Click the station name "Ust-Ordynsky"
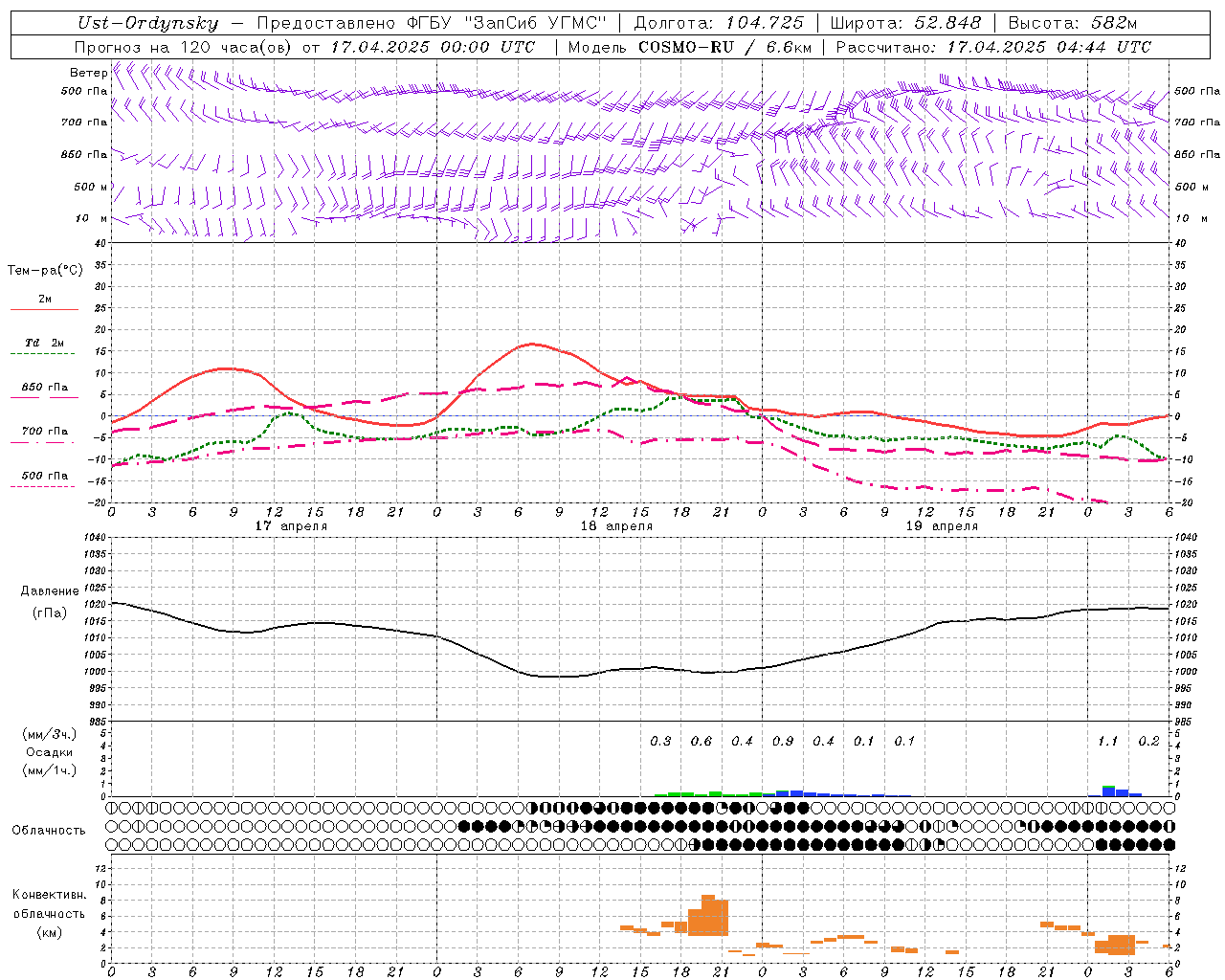The width and height of the screenshot is (1225, 980). pos(147,23)
